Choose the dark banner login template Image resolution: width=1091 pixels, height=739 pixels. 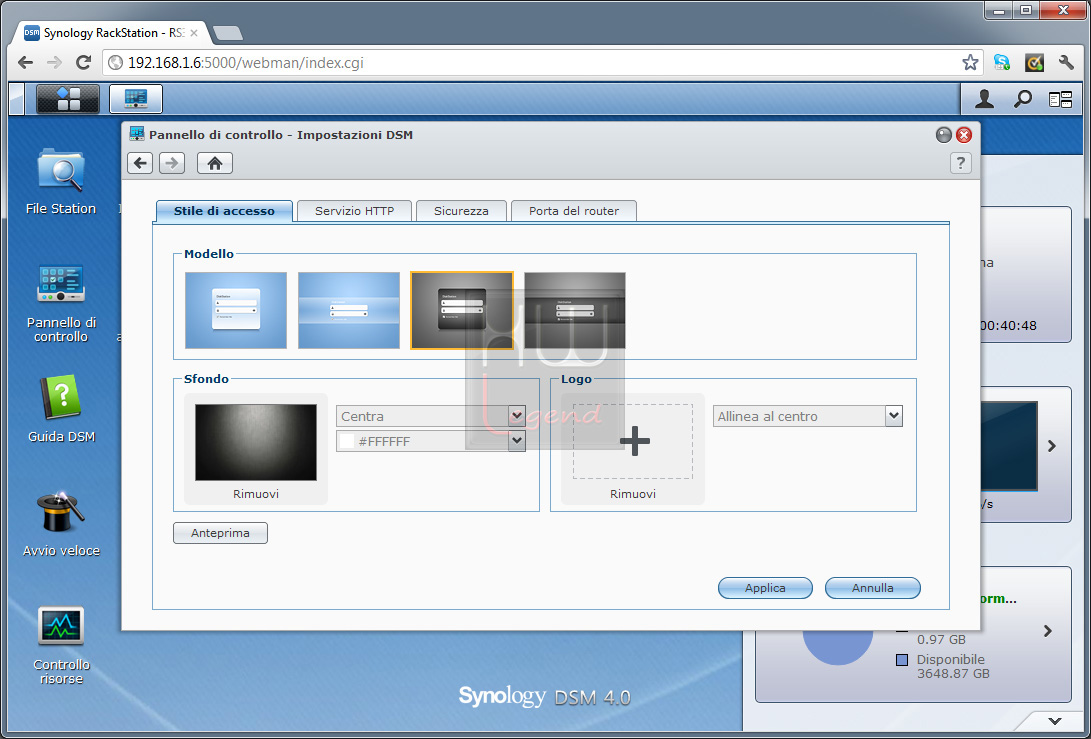click(575, 310)
